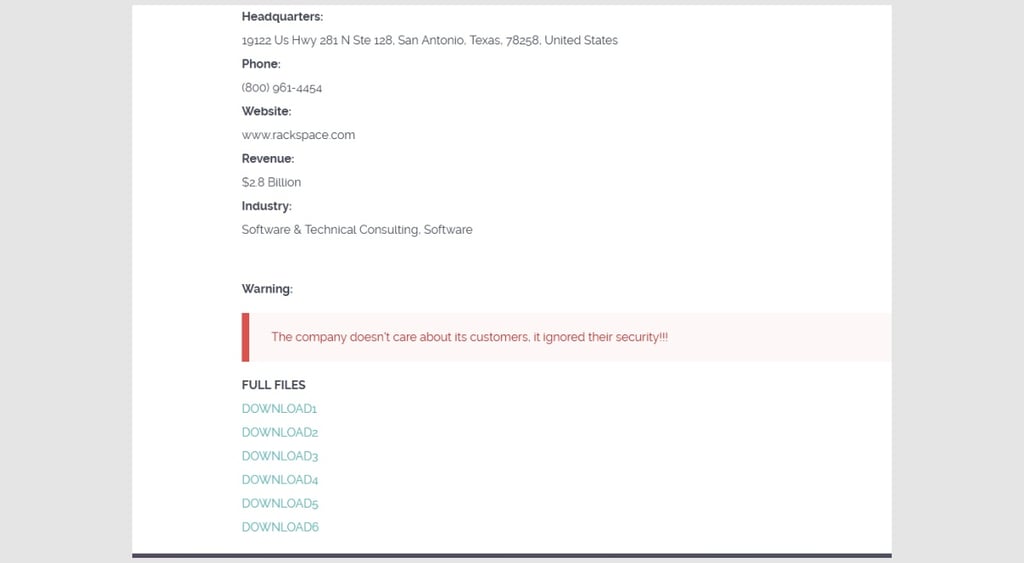Select the Phone: label

click(x=261, y=64)
